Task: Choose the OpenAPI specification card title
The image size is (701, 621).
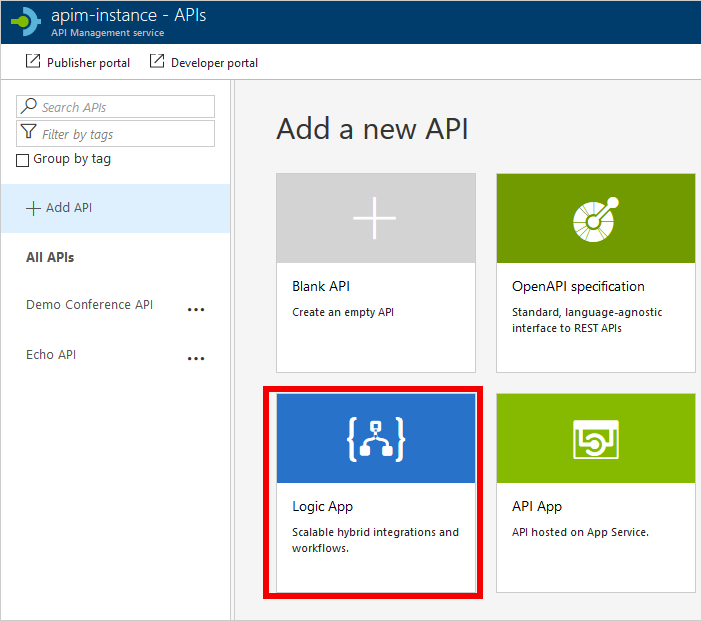Action: (578, 287)
